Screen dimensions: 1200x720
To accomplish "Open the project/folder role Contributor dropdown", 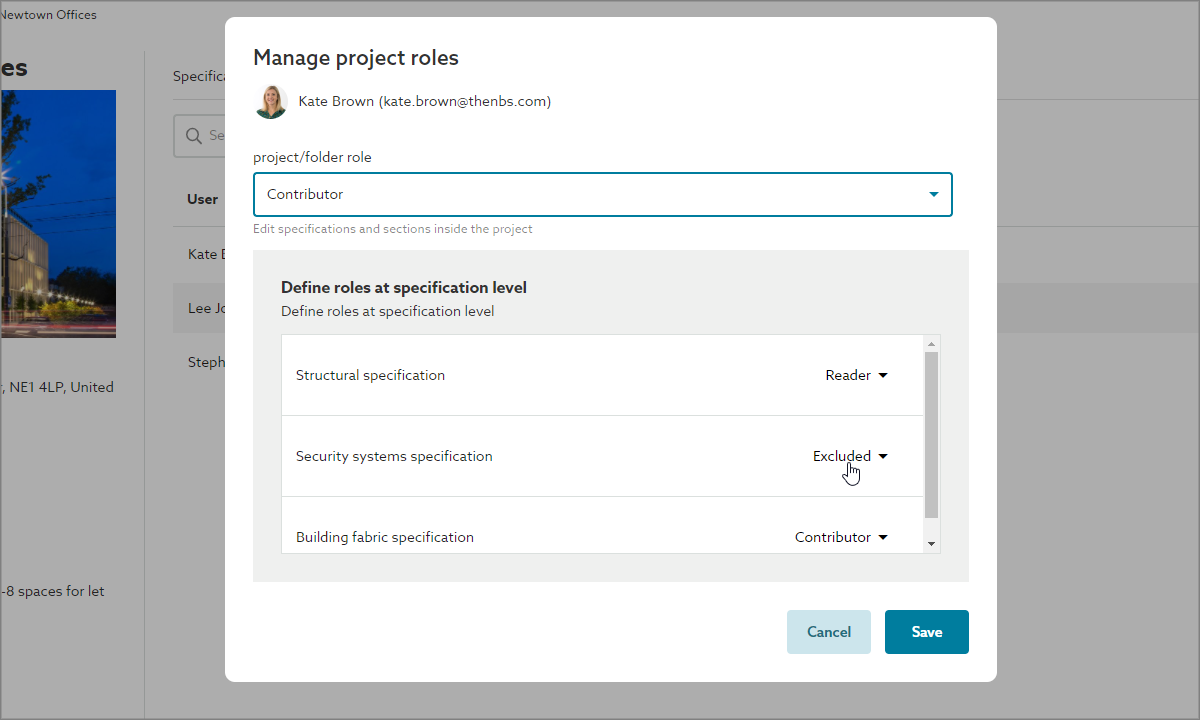I will (x=602, y=195).
